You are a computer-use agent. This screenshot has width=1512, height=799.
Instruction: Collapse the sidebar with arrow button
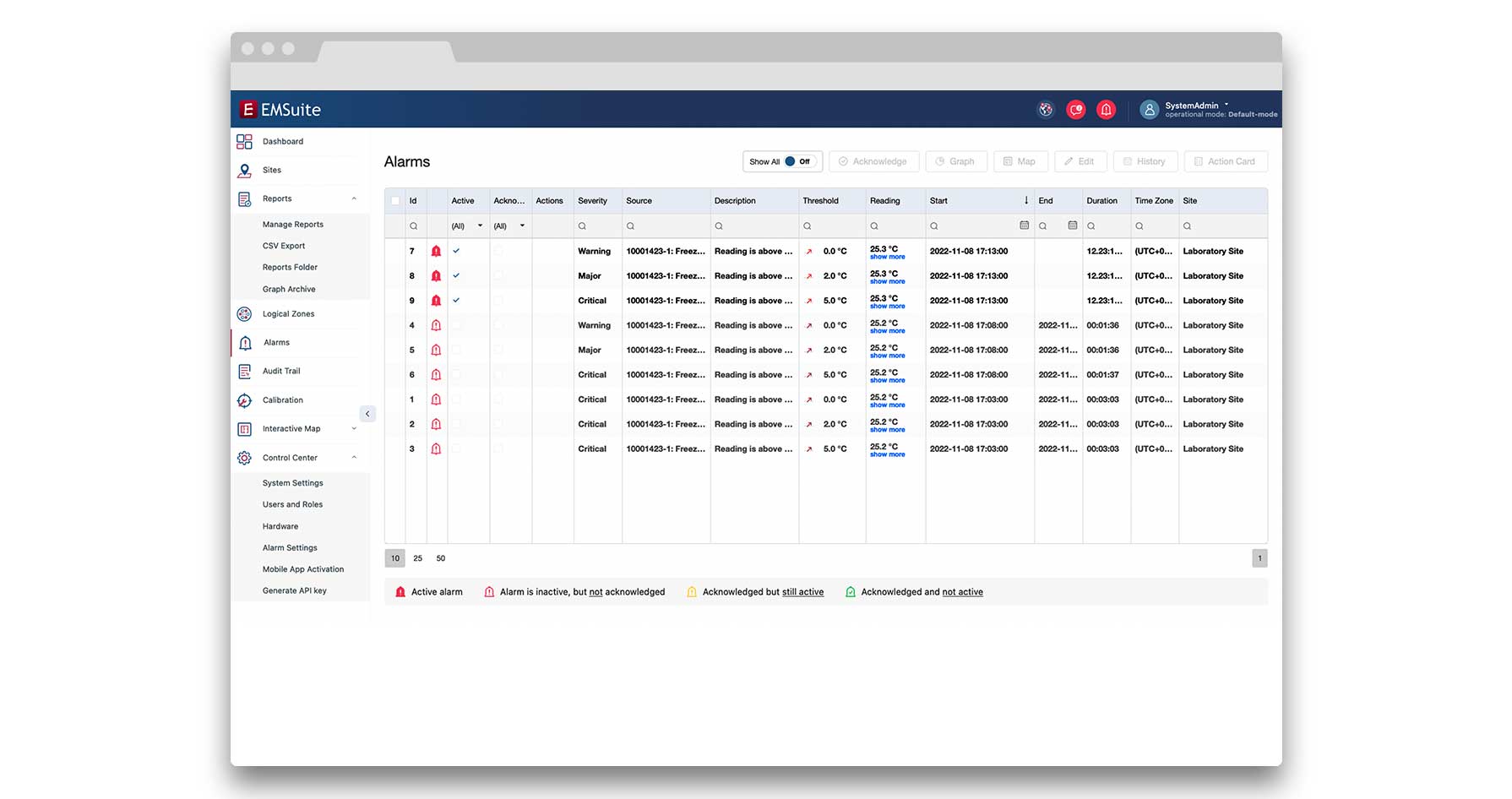click(367, 414)
